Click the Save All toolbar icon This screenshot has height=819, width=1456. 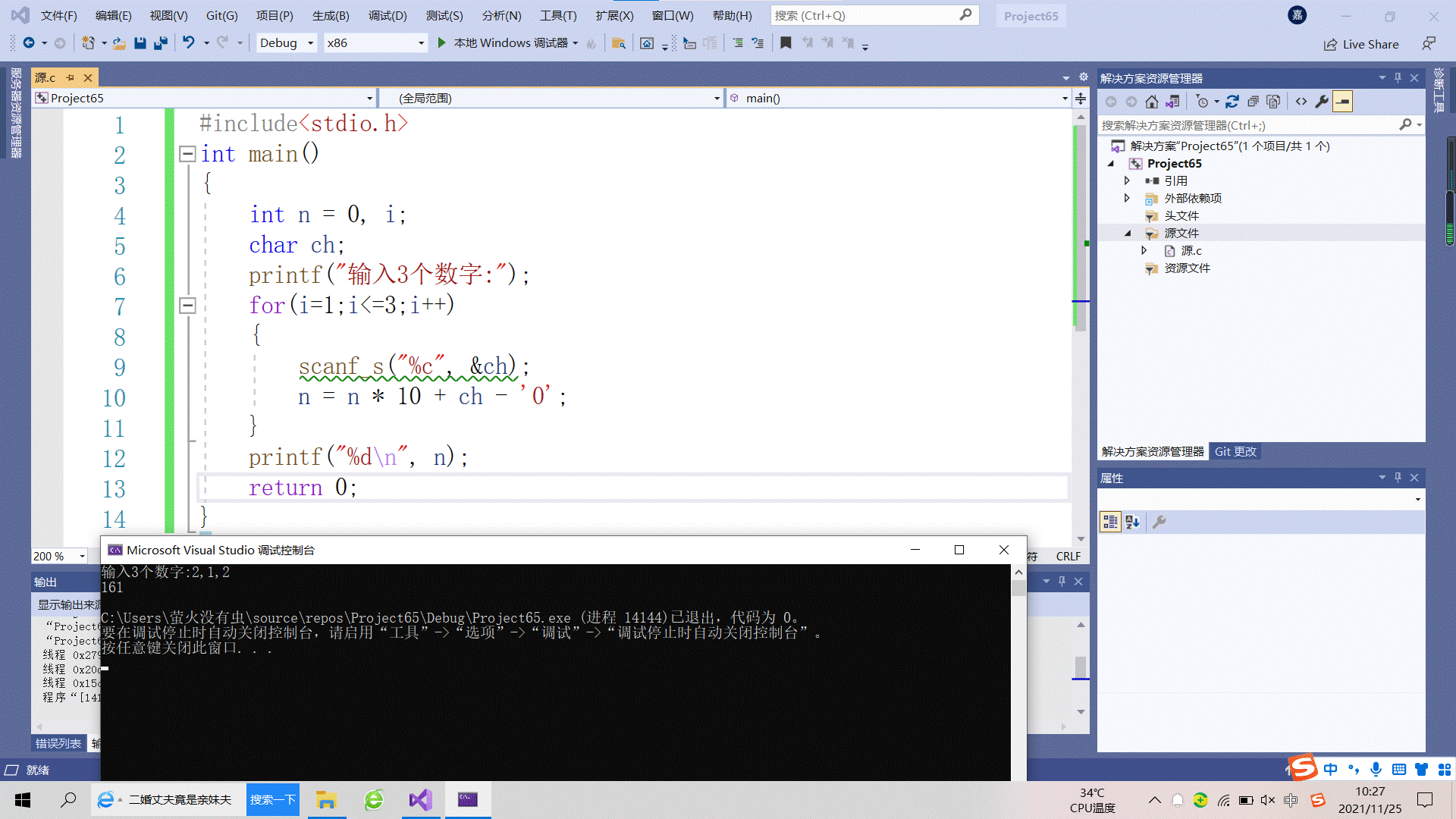(x=160, y=43)
